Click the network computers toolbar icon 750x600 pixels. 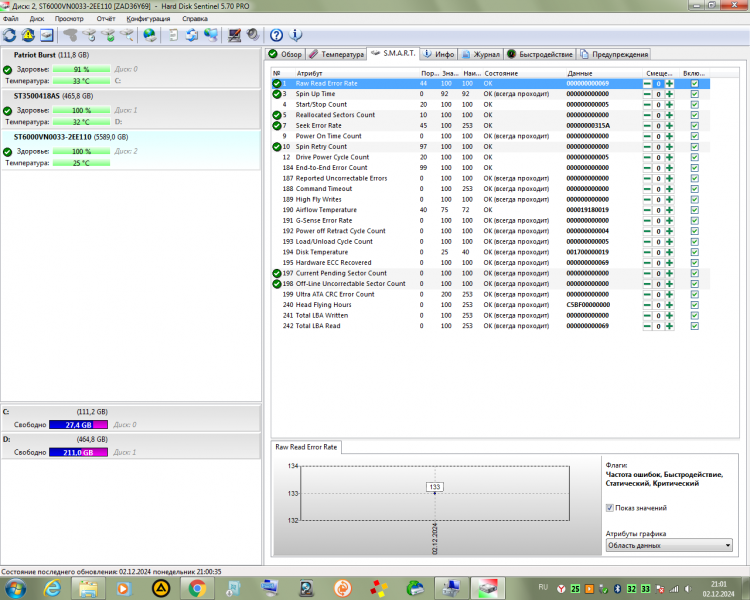click(211, 35)
